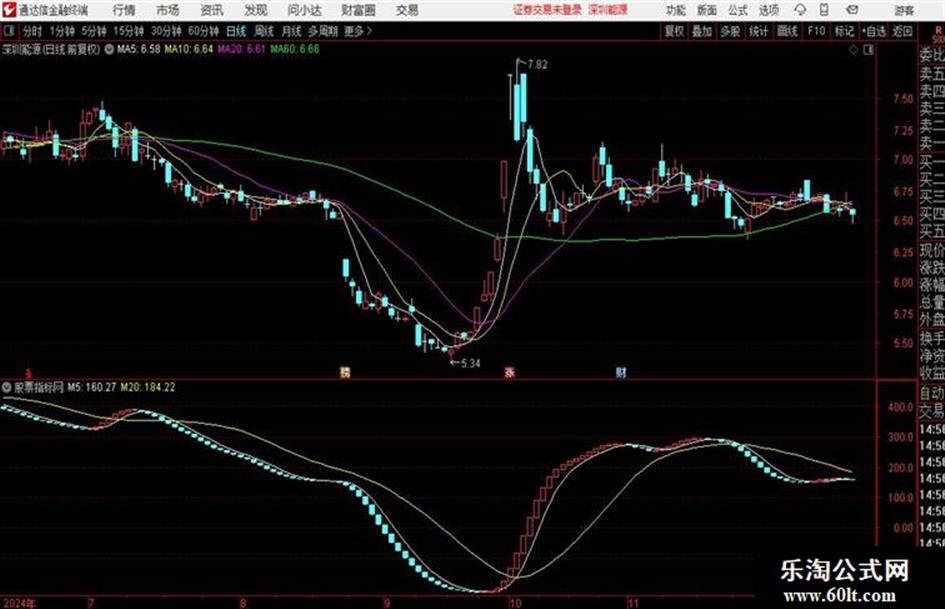This screenshot has width=945, height=609.
Task: Expand the 更多 > periods list
Action: pos(358,31)
